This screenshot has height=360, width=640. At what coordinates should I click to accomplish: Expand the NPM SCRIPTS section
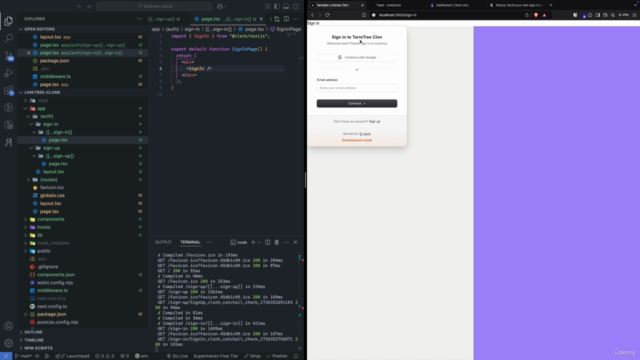[x=38, y=348]
